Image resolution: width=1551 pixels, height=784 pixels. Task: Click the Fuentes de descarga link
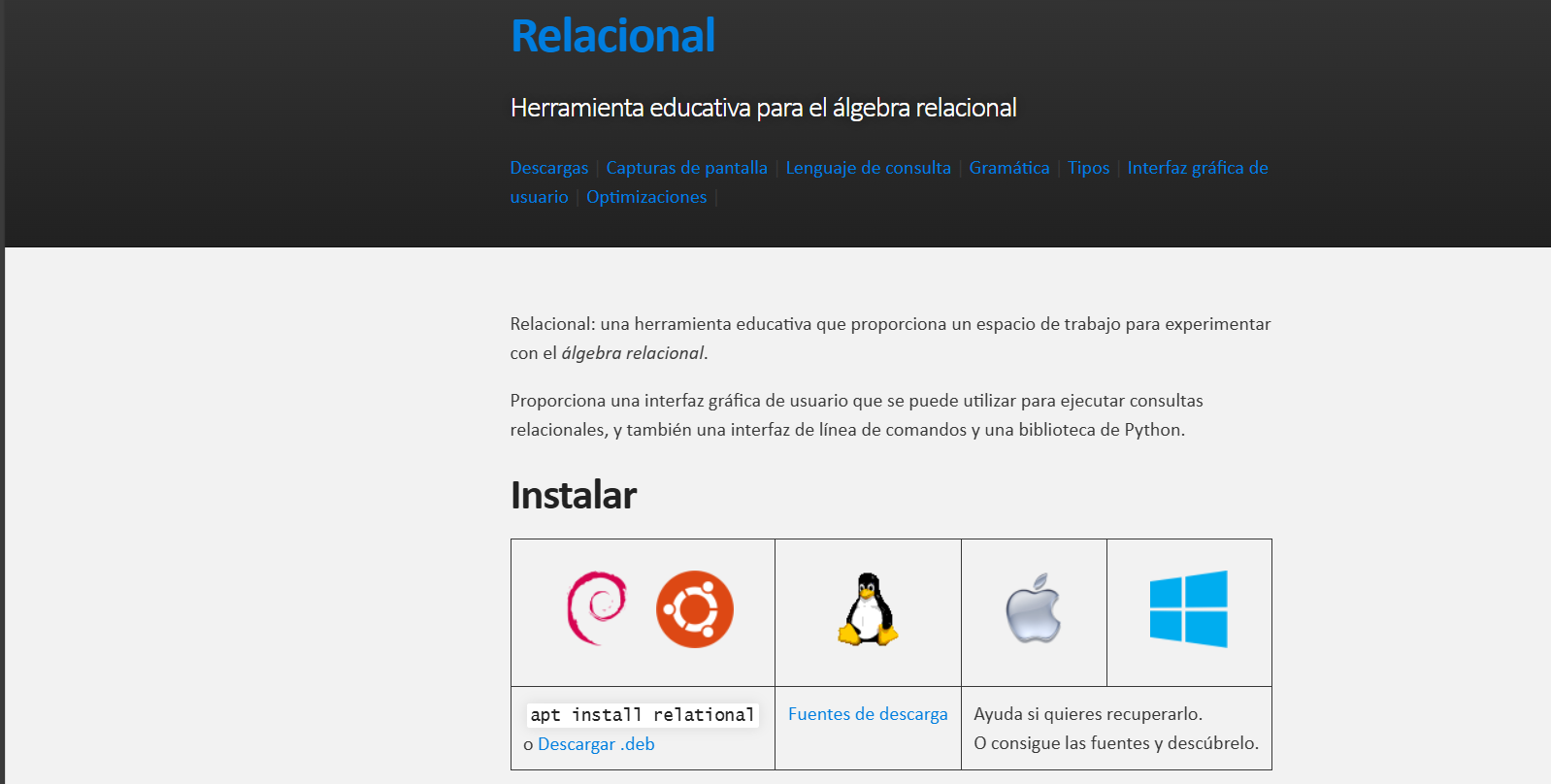[868, 714]
